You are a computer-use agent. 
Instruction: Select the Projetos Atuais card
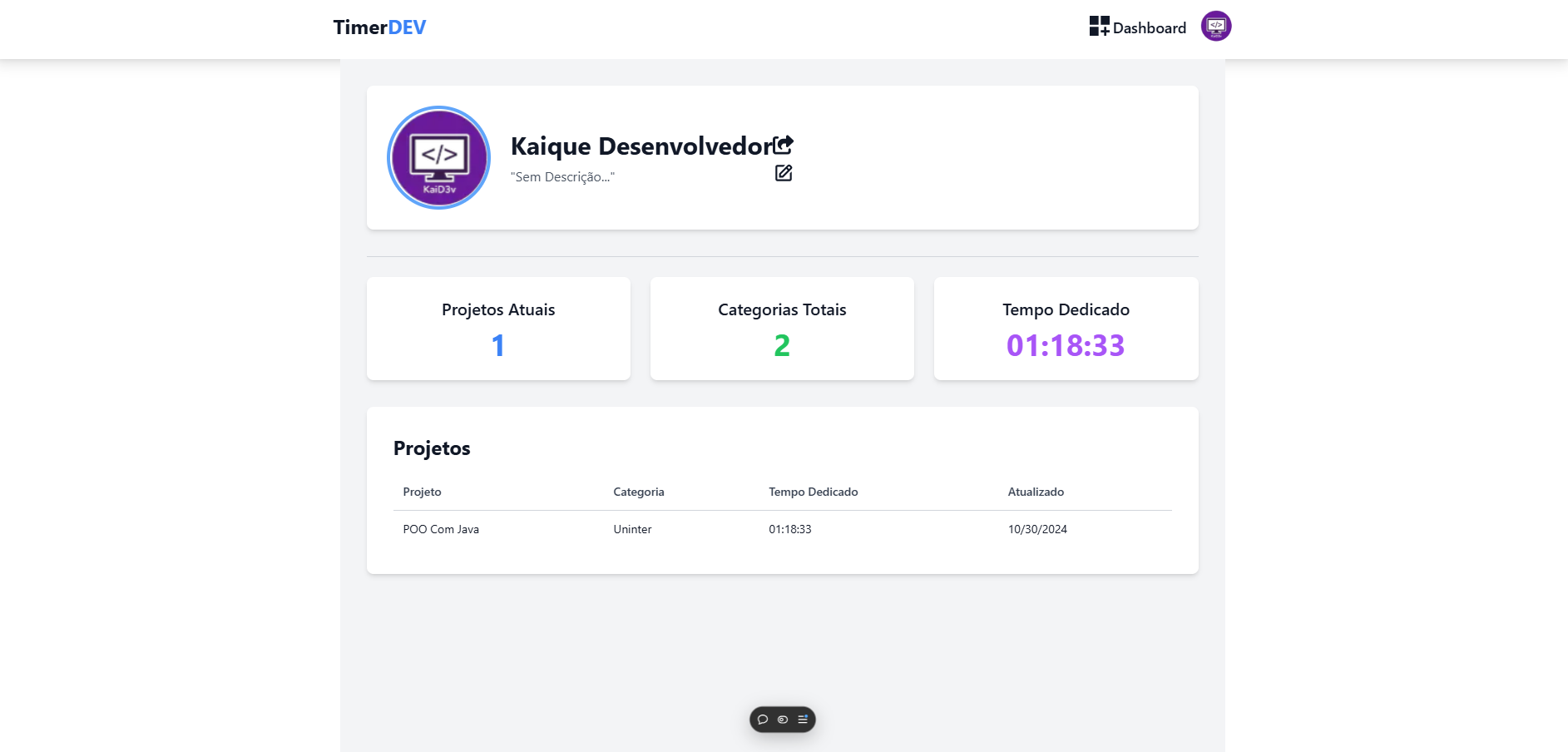498,329
